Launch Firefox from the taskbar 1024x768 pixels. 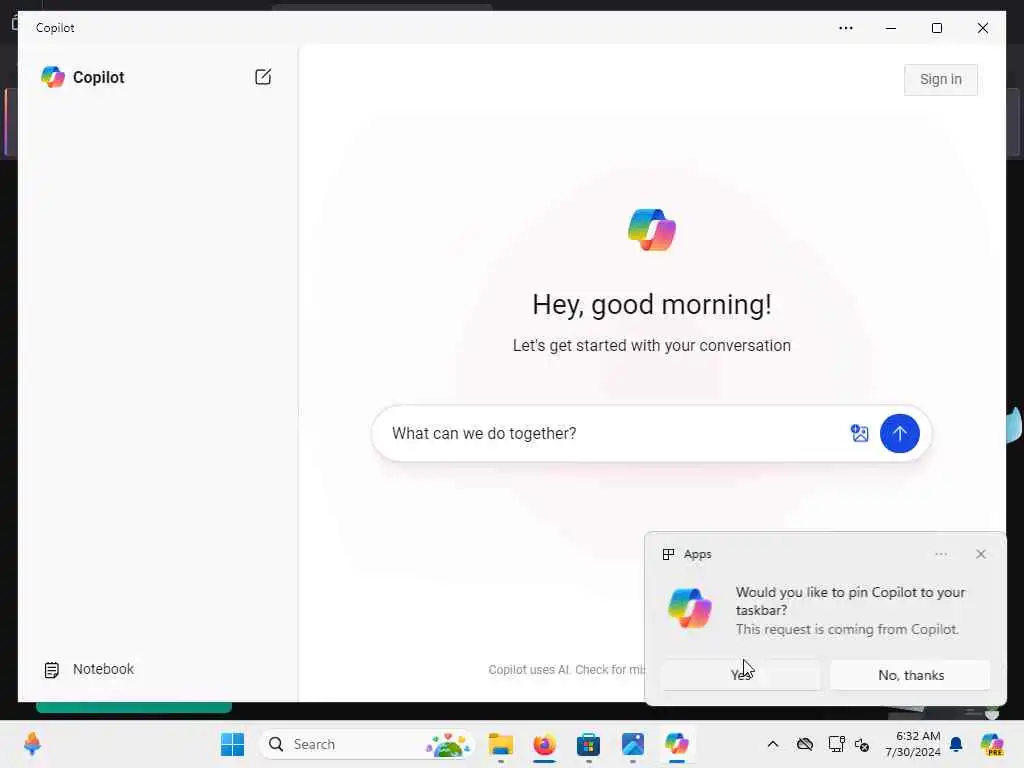[544, 744]
